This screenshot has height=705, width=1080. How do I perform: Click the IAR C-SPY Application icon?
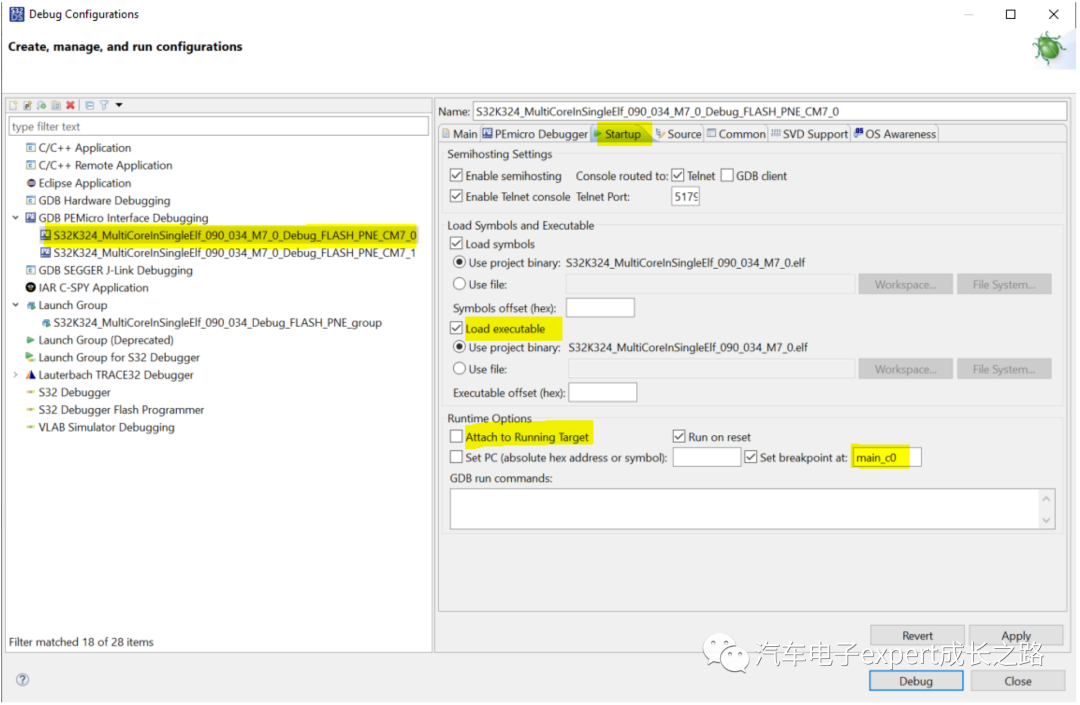pos(30,287)
